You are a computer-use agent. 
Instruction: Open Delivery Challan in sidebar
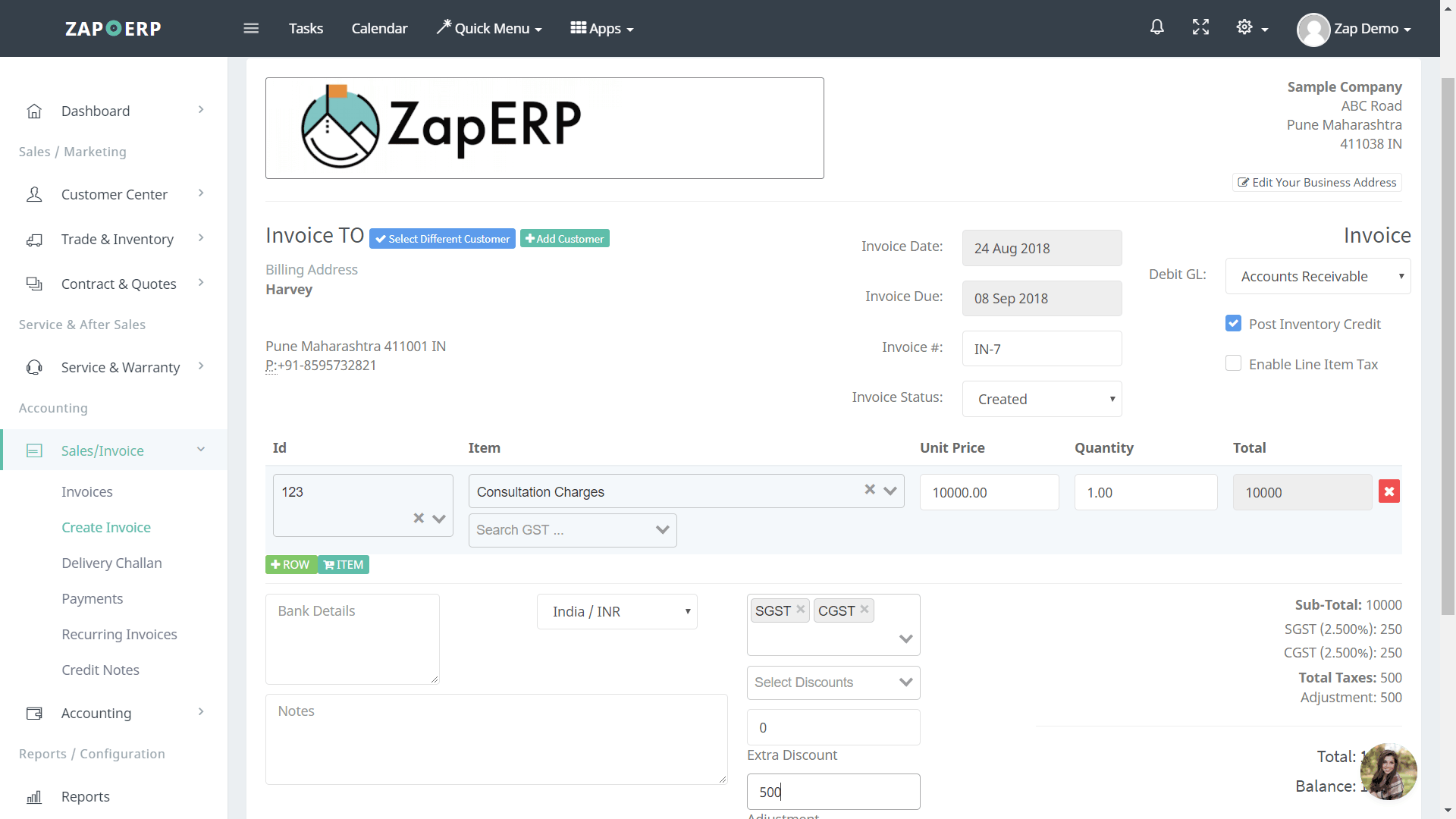pos(111,563)
